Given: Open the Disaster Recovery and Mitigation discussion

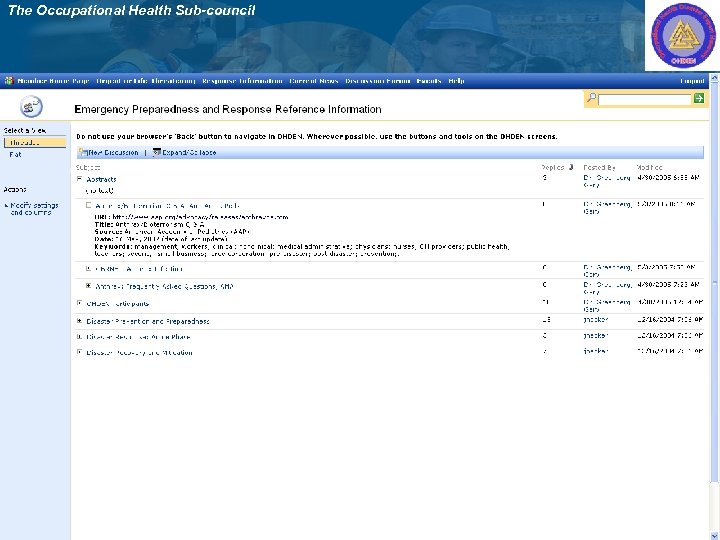Looking at the screenshot, I should [140, 353].
